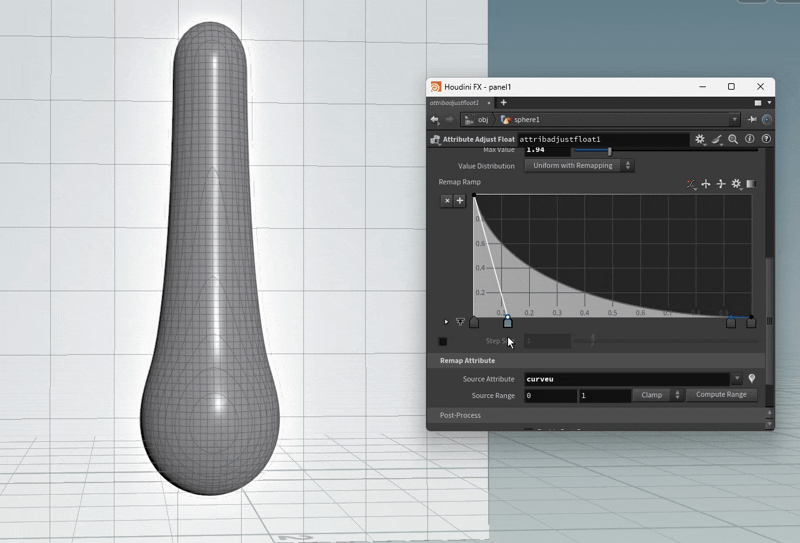Click the ramp fit handles icon
Viewport: 800px width, 543px height.
click(x=460, y=322)
